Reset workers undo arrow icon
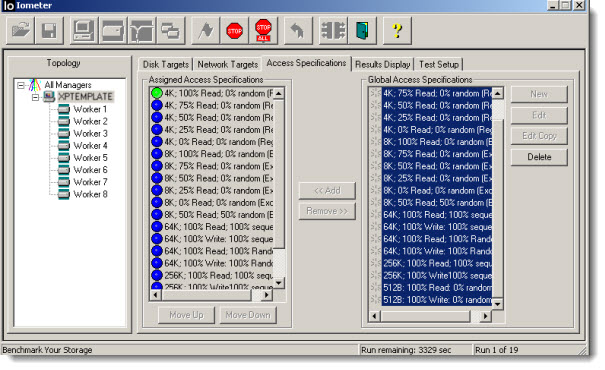This screenshot has width=605, height=370. pos(297,30)
